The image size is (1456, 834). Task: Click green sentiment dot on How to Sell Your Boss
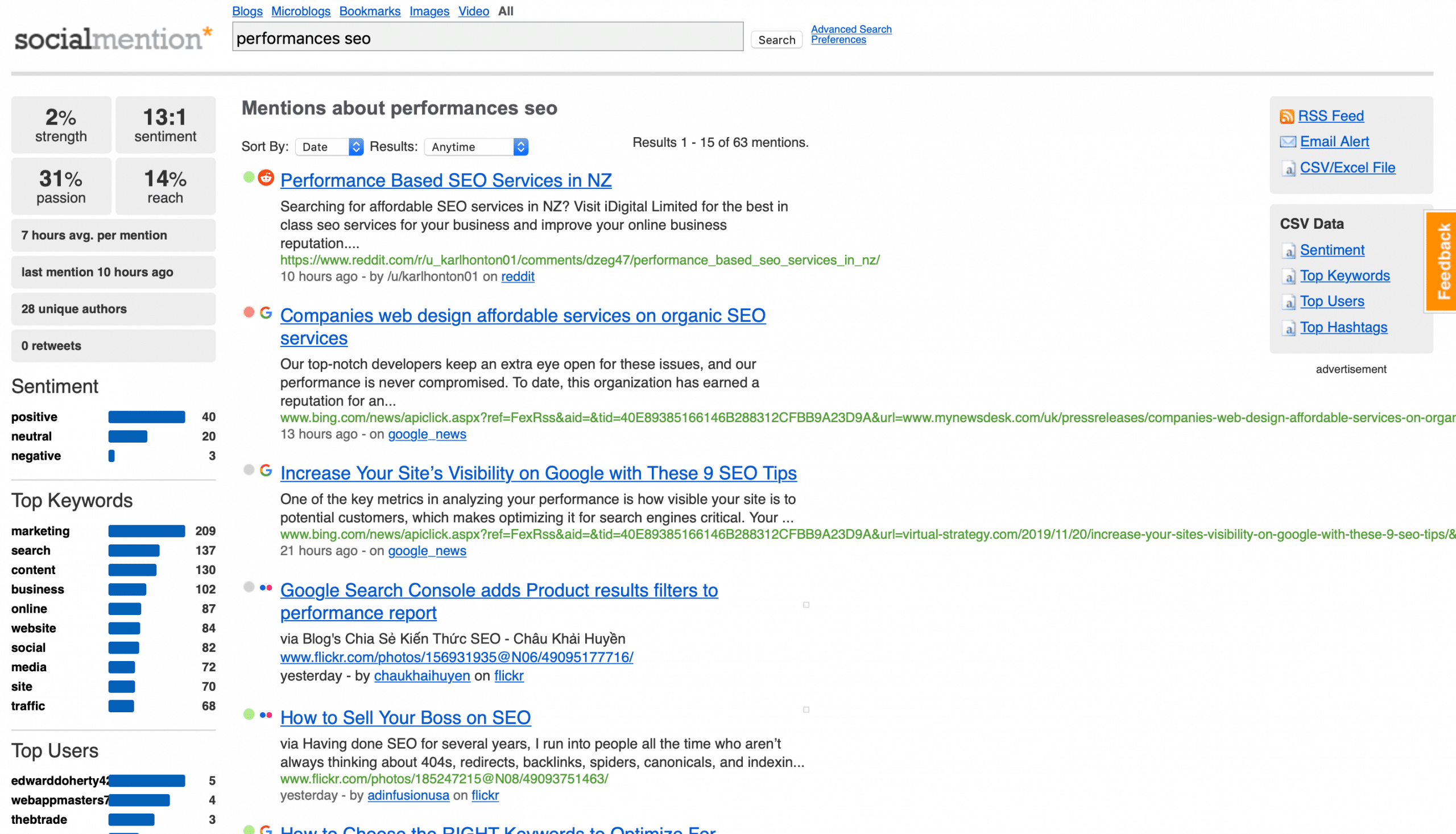(249, 714)
